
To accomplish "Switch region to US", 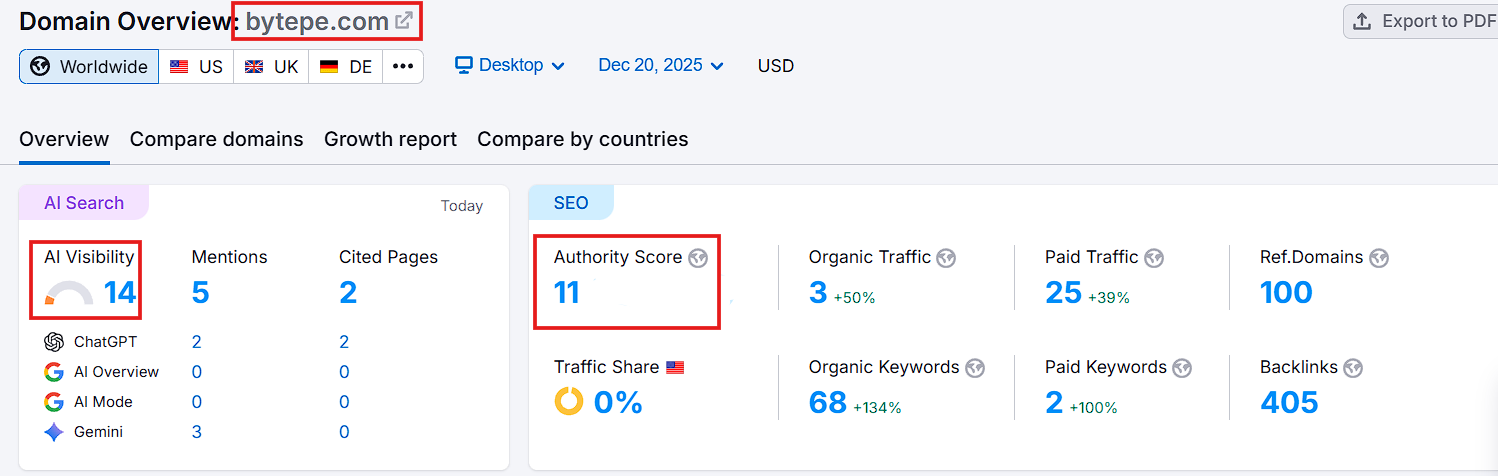I will click(196, 67).
